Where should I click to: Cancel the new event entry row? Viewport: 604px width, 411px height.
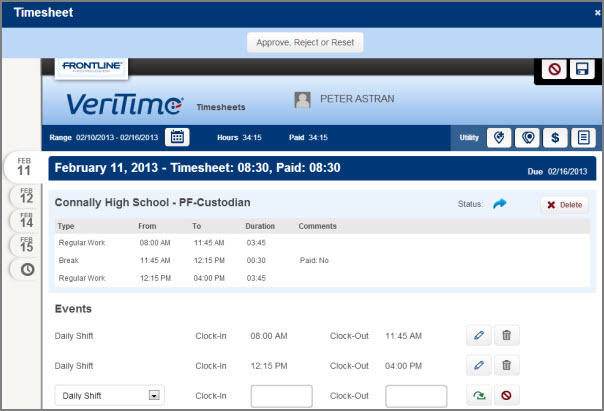click(507, 396)
